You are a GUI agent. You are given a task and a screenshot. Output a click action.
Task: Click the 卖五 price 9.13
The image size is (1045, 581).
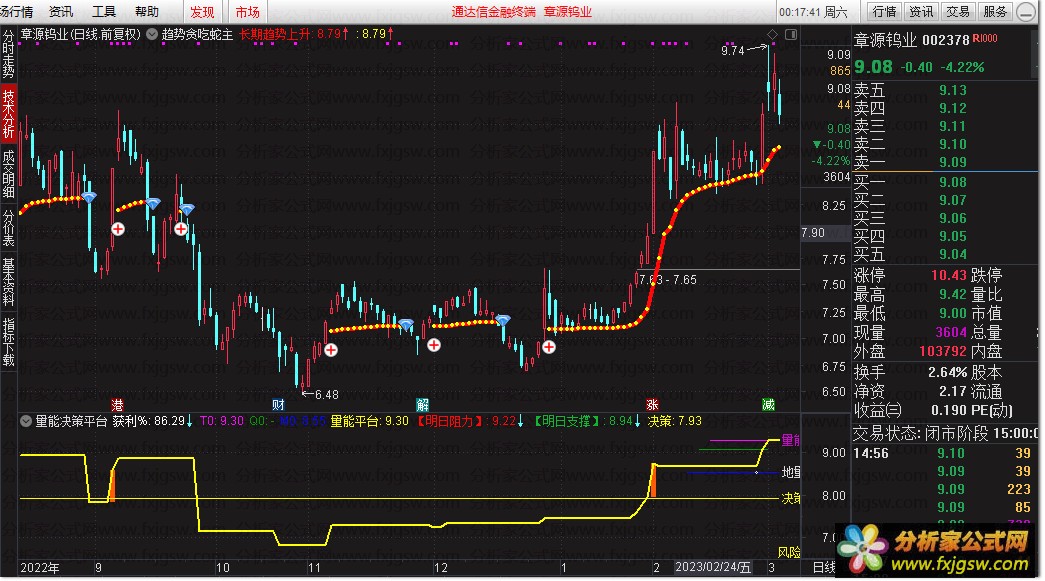[x=952, y=90]
